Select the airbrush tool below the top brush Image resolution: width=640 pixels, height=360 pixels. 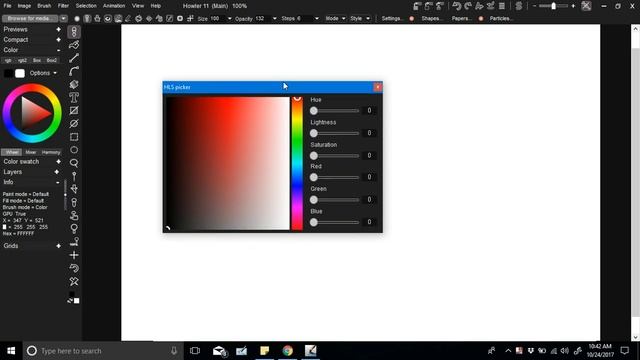(x=74, y=45)
